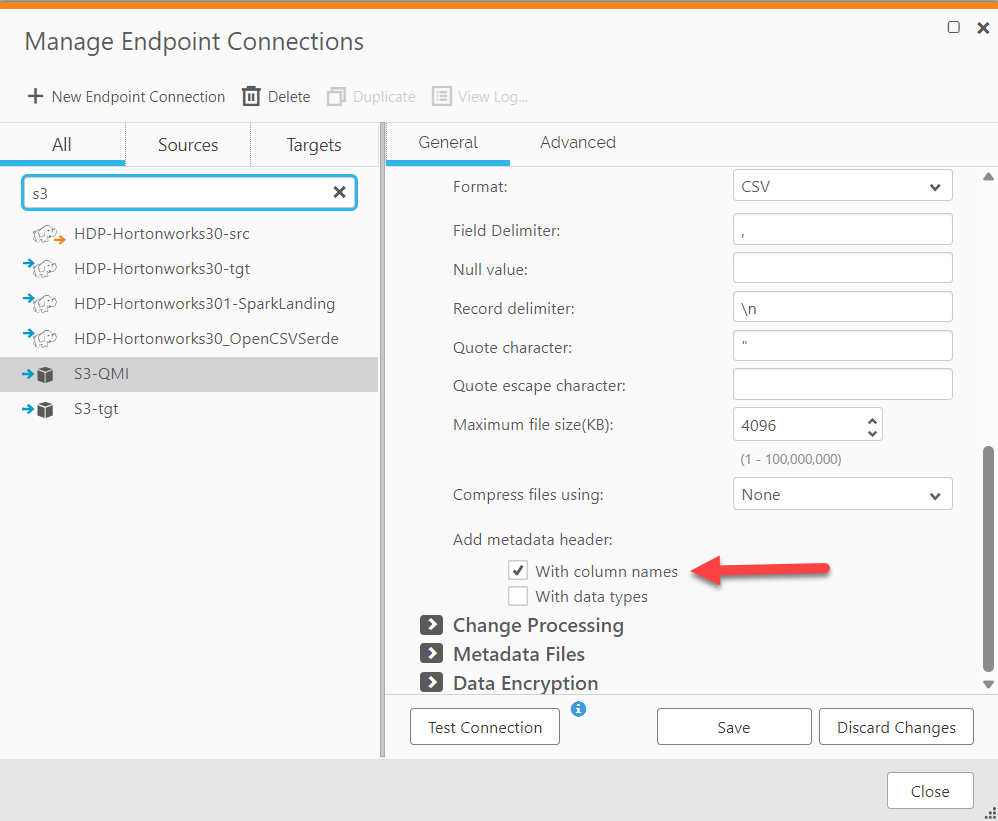
Task: Click the Delete trash can icon
Action: point(251,96)
